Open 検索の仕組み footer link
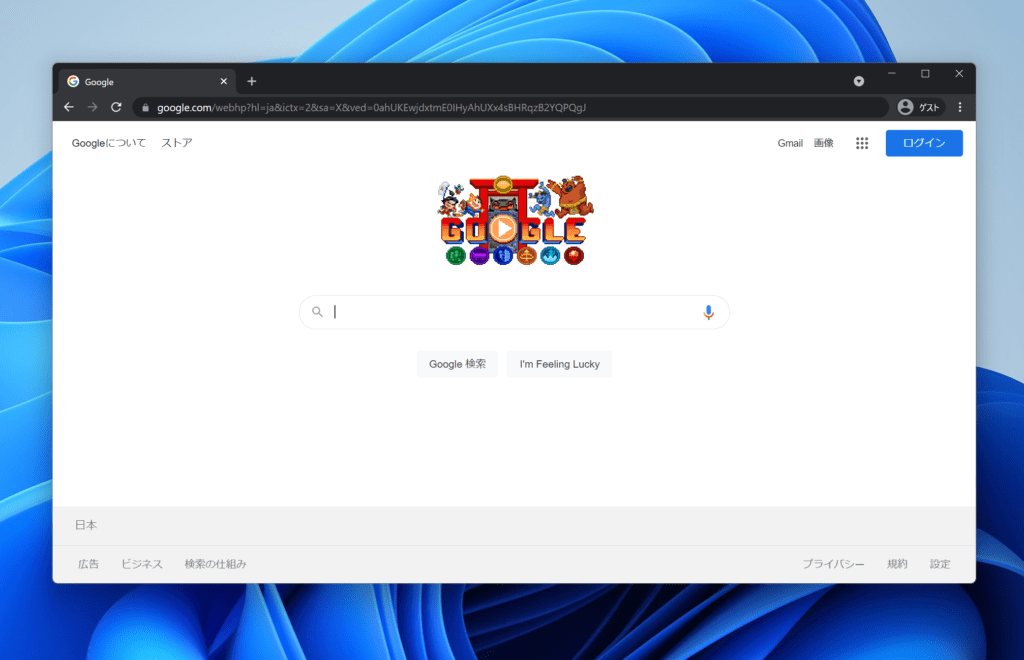Viewport: 1024px width, 660px height. [216, 564]
